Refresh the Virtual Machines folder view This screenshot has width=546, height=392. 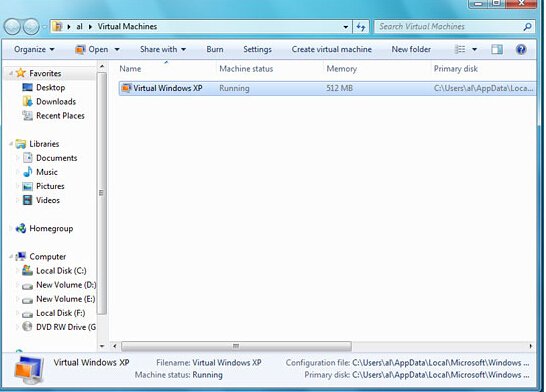coord(361,27)
